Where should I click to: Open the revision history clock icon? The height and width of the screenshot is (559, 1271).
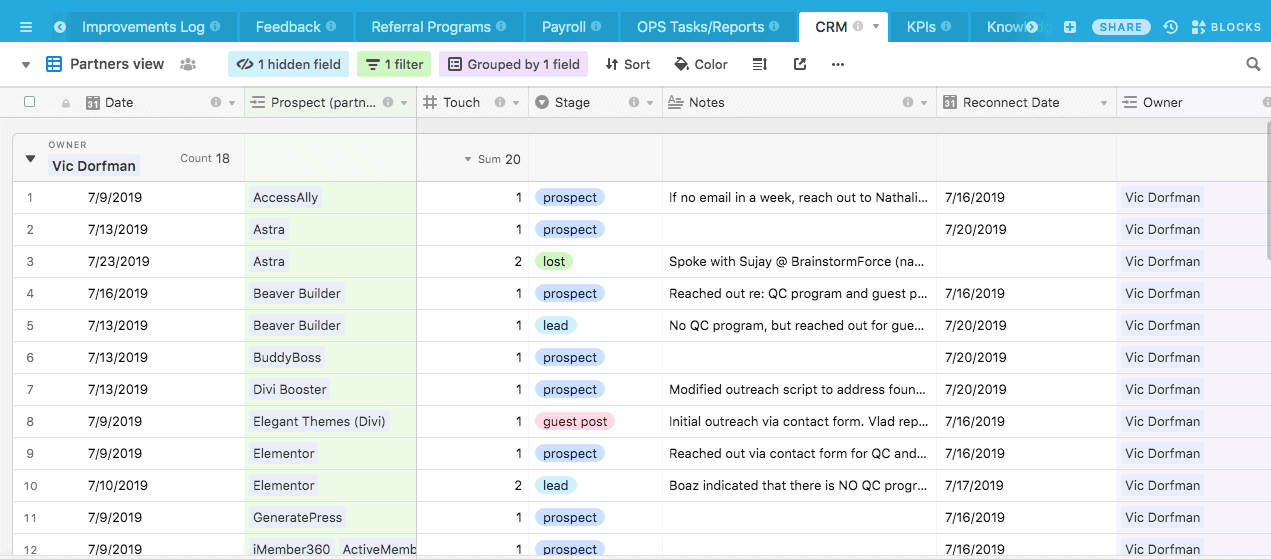[1170, 27]
